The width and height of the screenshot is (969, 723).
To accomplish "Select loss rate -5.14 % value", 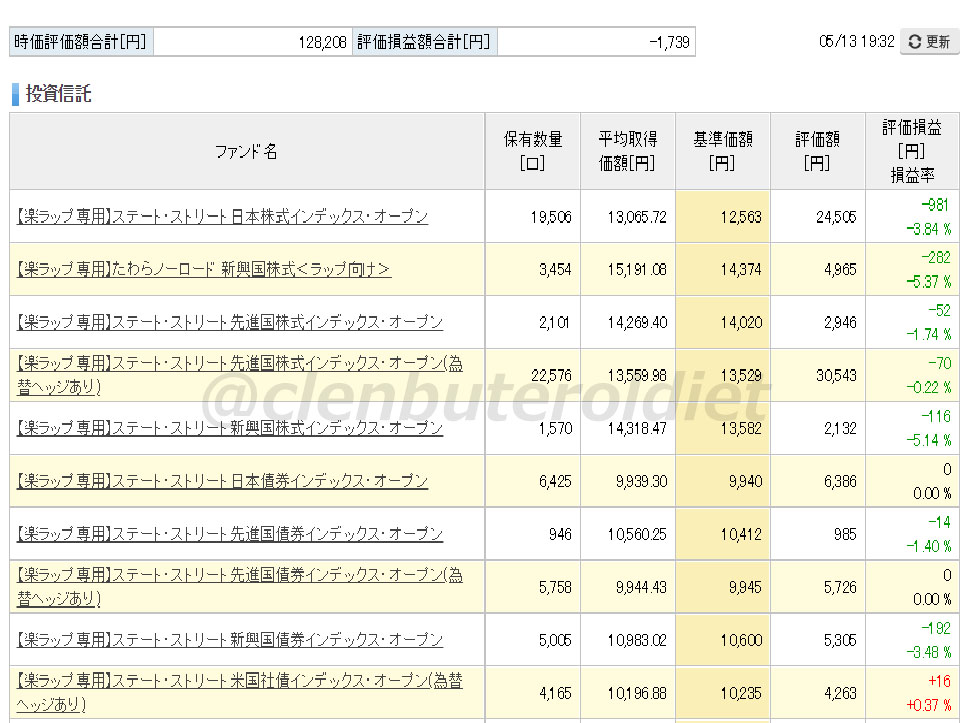I will pyautogui.click(x=929, y=441).
